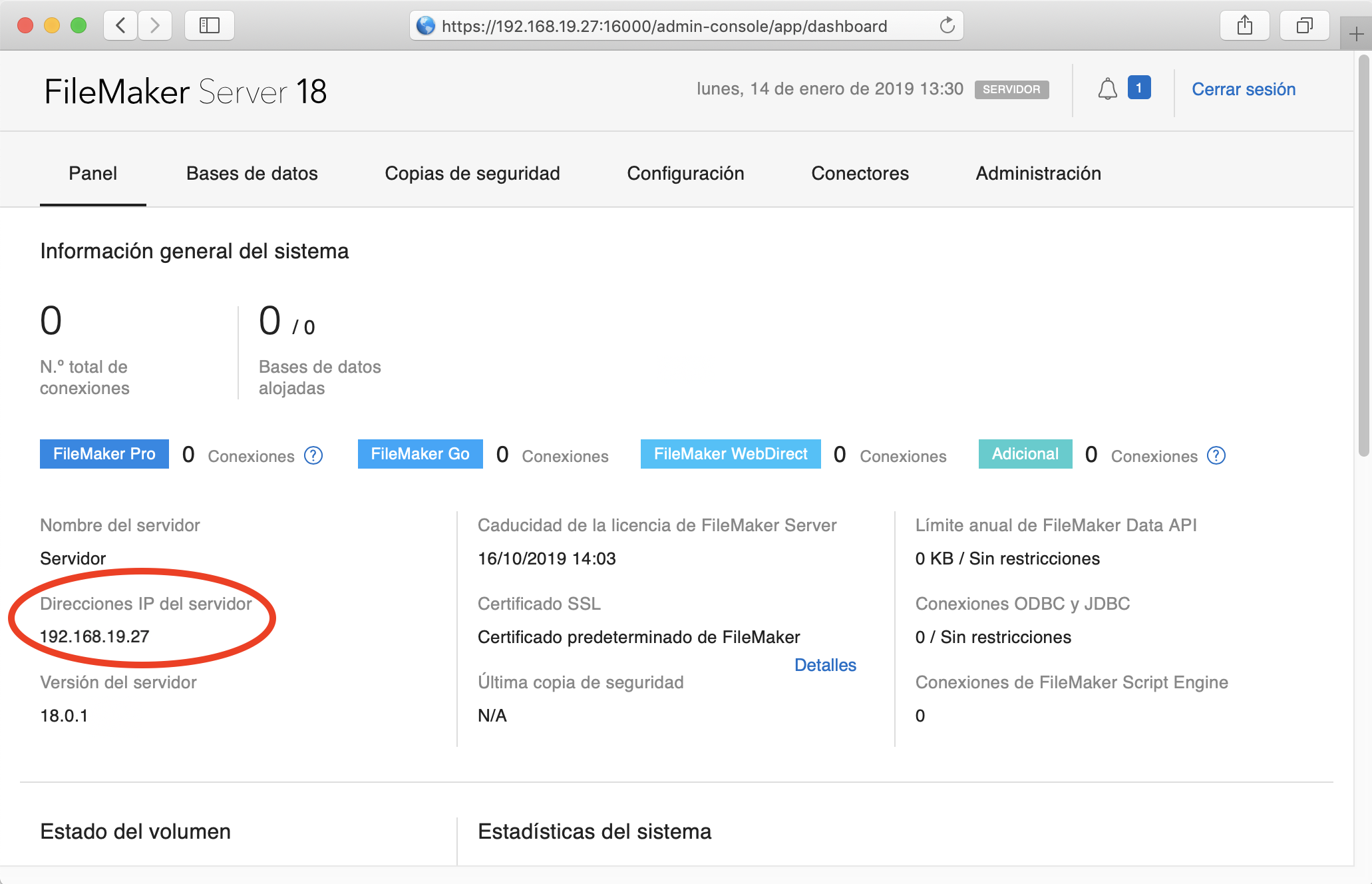Click license expiry 16/10/2019 14:03
This screenshot has width=1372, height=884.
[x=547, y=558]
